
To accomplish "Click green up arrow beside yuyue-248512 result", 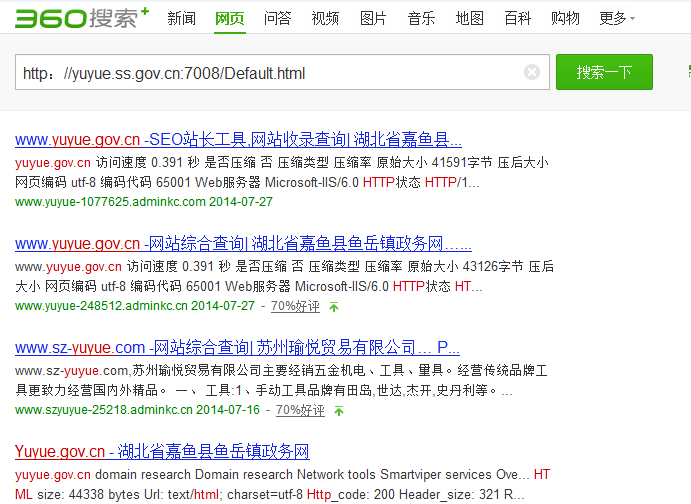I will coord(335,306).
